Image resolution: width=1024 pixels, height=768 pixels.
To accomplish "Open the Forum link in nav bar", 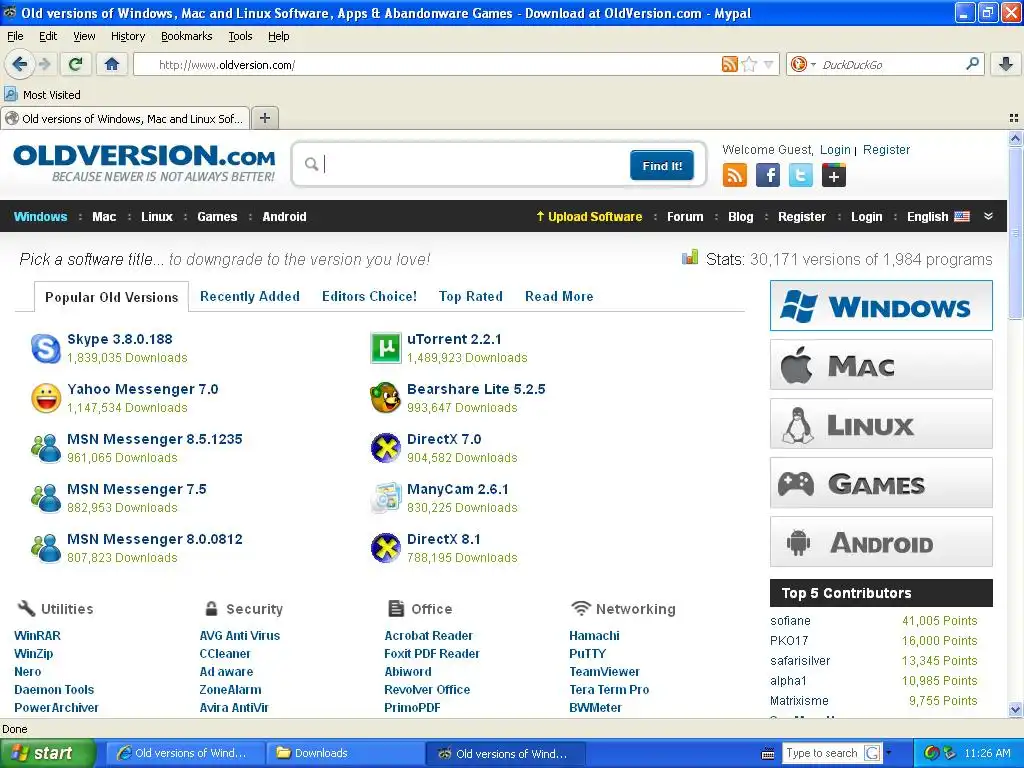I will (685, 217).
